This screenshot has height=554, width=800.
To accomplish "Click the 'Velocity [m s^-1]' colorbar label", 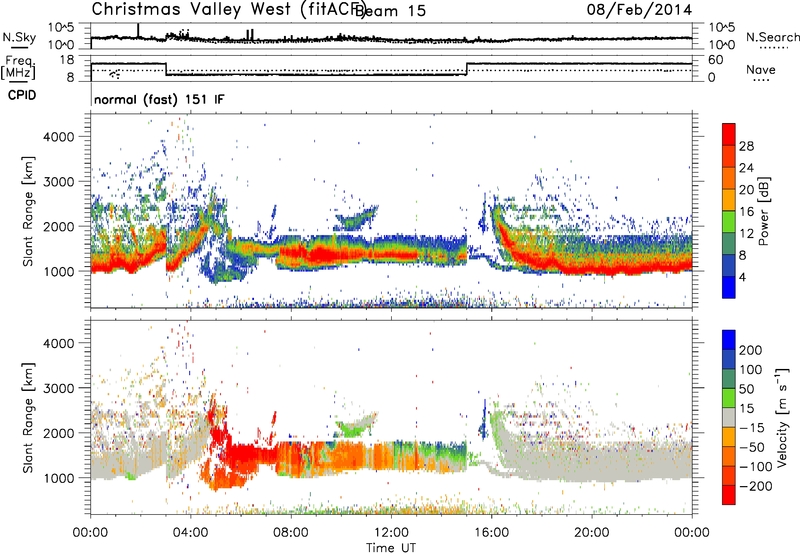I will pyautogui.click(x=782, y=417).
